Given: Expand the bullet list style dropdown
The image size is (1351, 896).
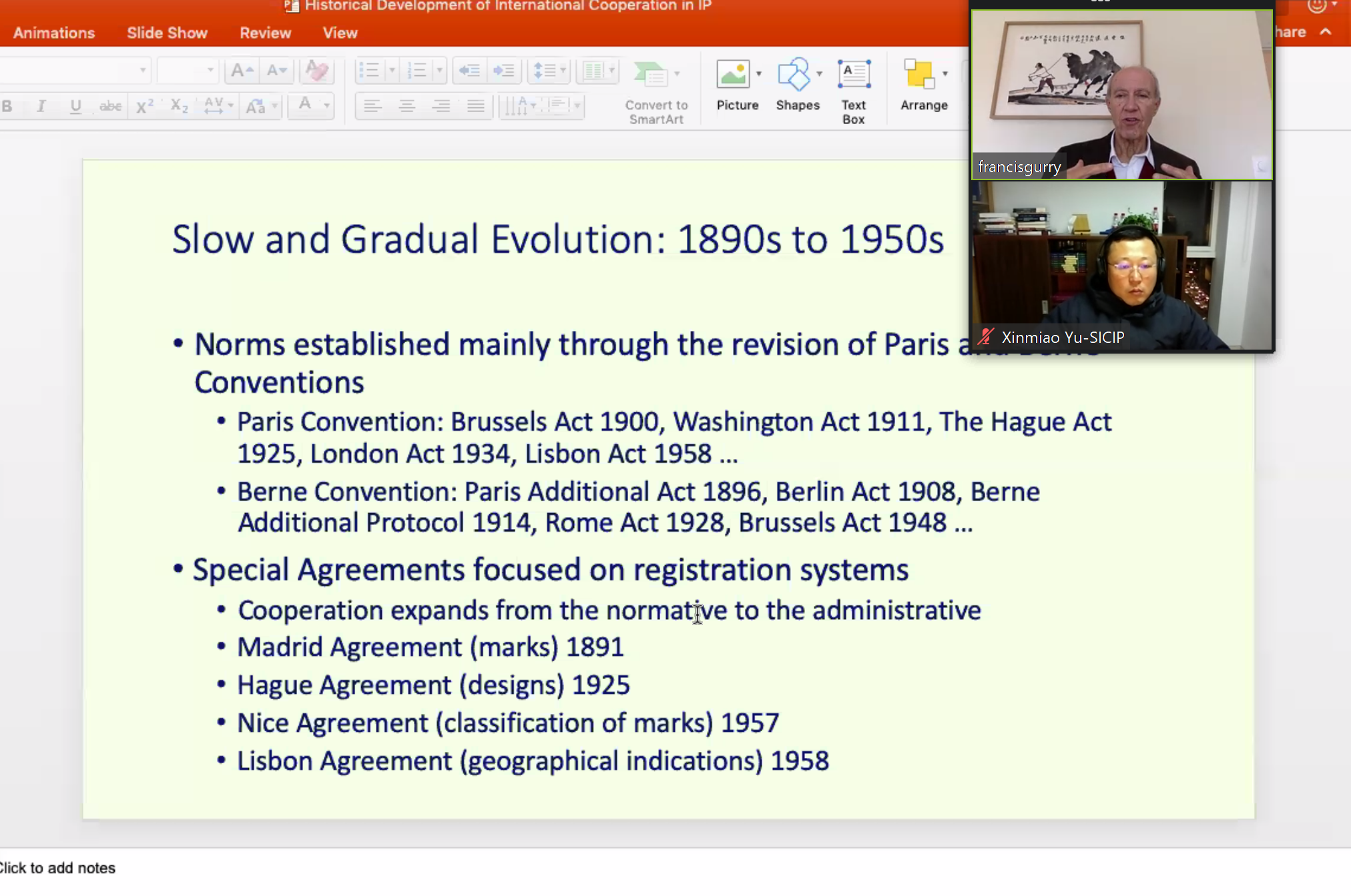Looking at the screenshot, I should point(392,71).
